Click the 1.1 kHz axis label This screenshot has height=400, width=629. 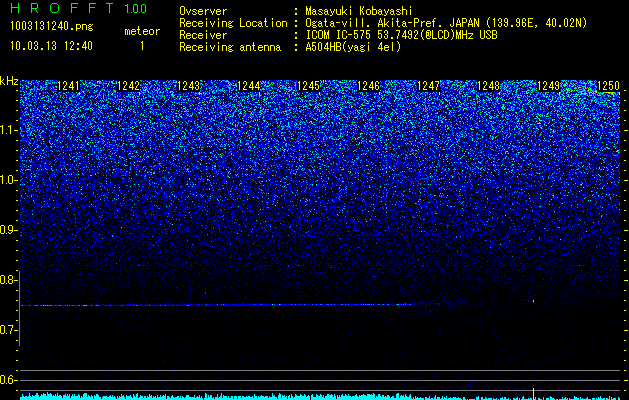coord(9,131)
